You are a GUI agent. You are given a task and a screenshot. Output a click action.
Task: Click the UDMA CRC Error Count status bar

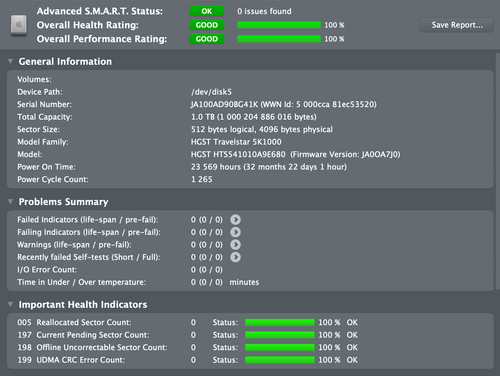[280, 360]
